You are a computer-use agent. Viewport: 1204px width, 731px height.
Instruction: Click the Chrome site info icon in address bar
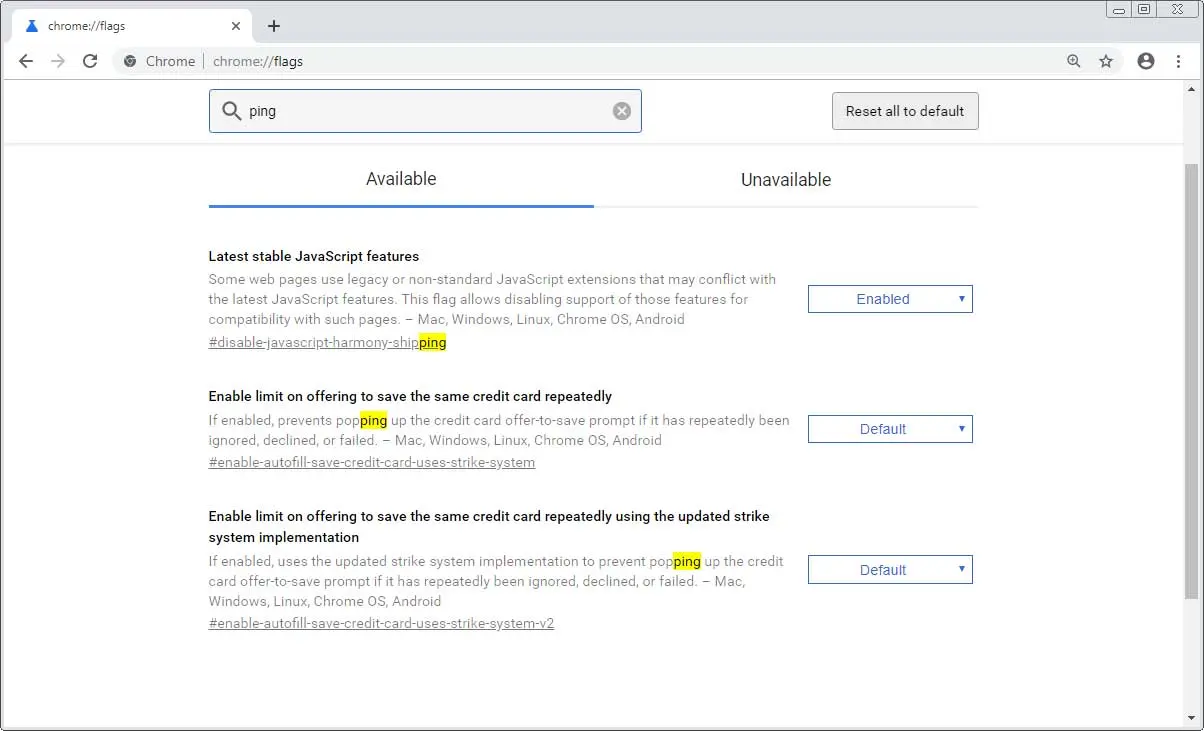(130, 61)
